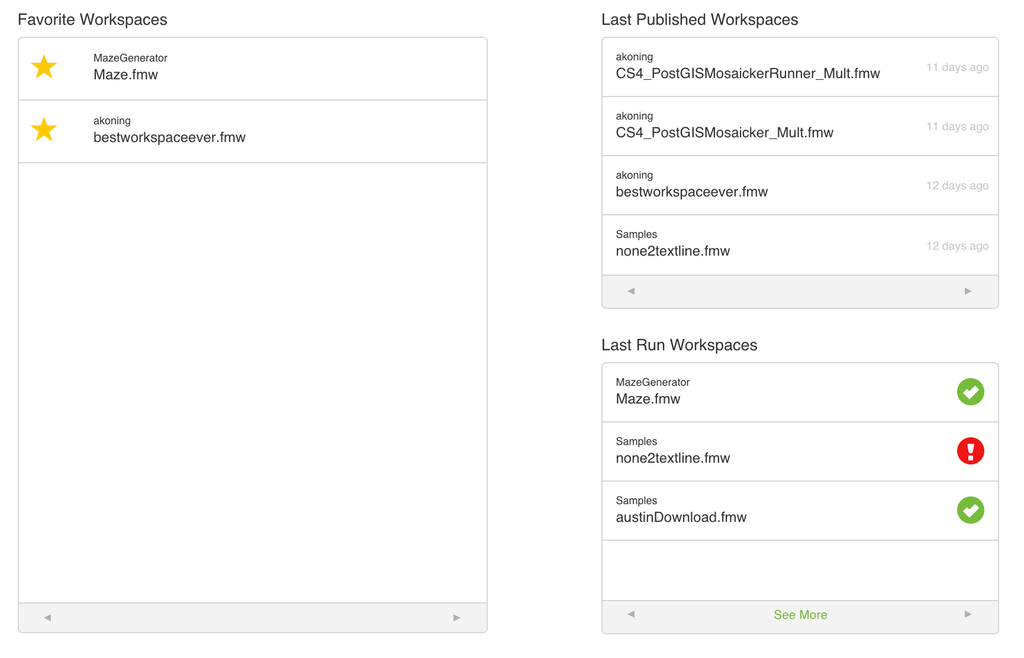The image size is (1024, 658).
Task: Show previous page of Last Run Workspaces
Action: 631,615
